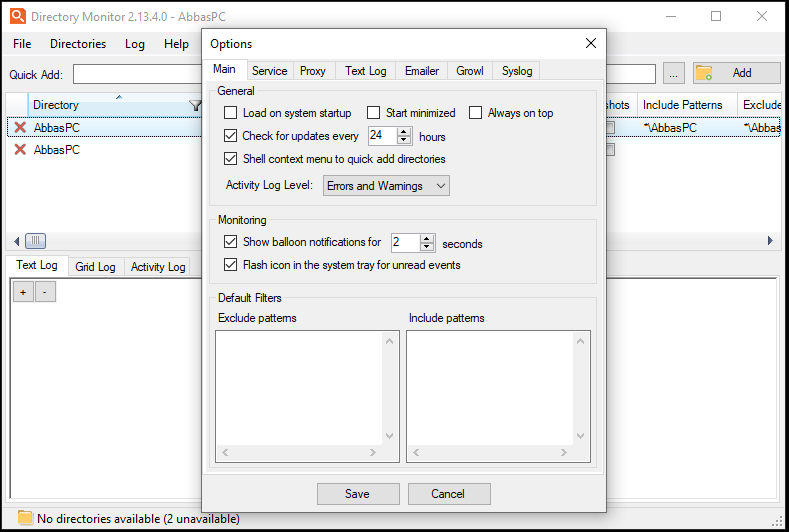The image size is (789, 532).
Task: Click the browse ellipsis button beside Quick Add
Action: point(673,73)
